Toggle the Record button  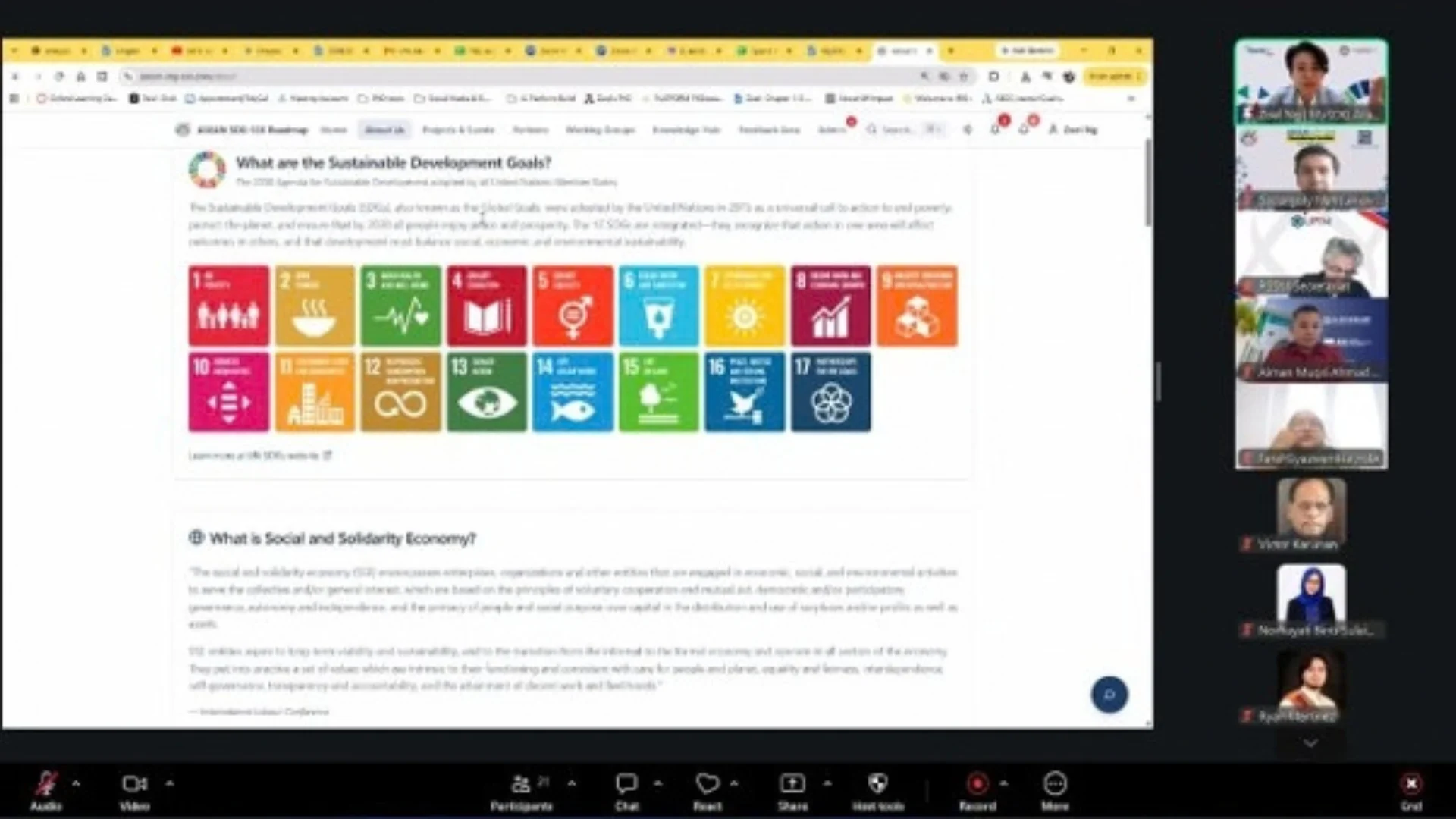click(x=977, y=790)
